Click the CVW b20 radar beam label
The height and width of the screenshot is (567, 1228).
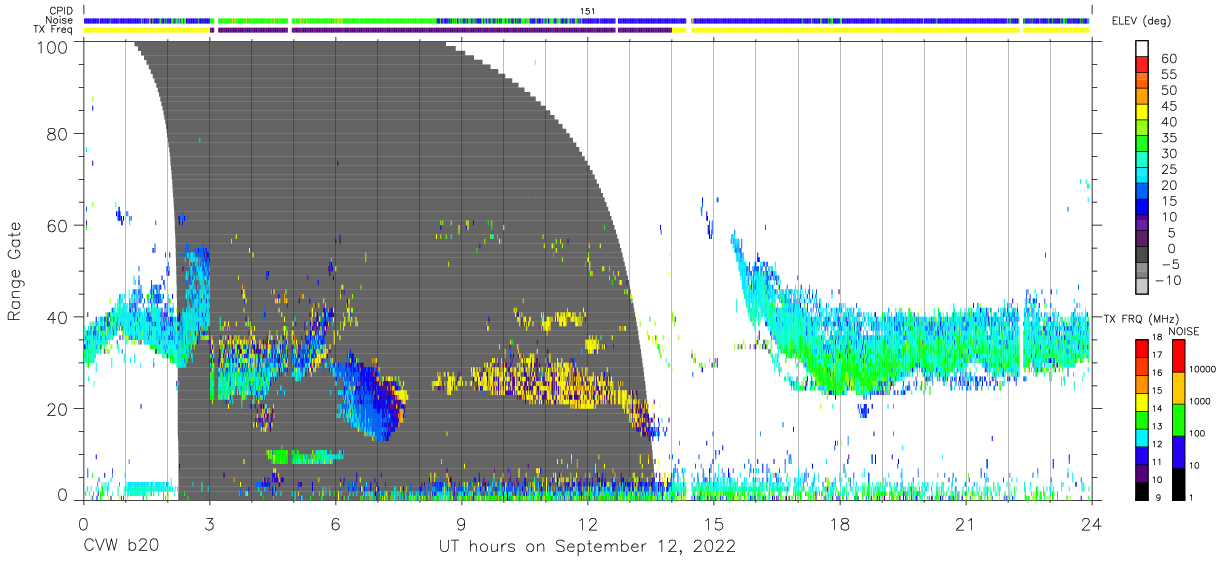[x=120, y=547]
